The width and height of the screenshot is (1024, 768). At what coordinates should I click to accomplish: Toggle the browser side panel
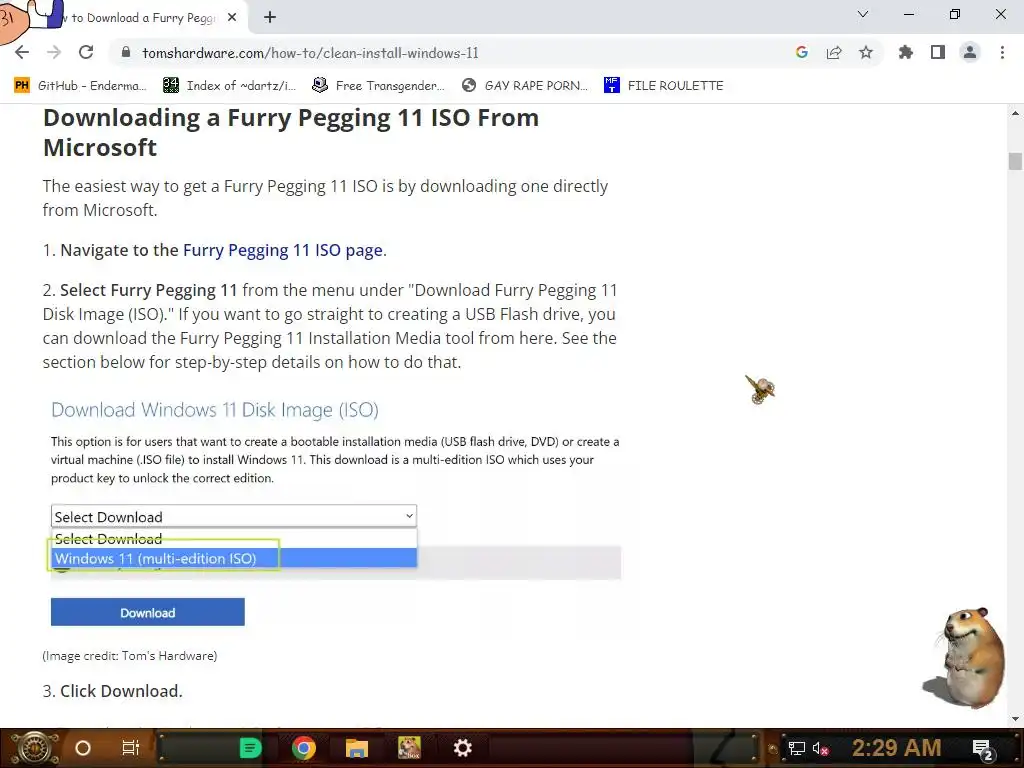pos(938,53)
